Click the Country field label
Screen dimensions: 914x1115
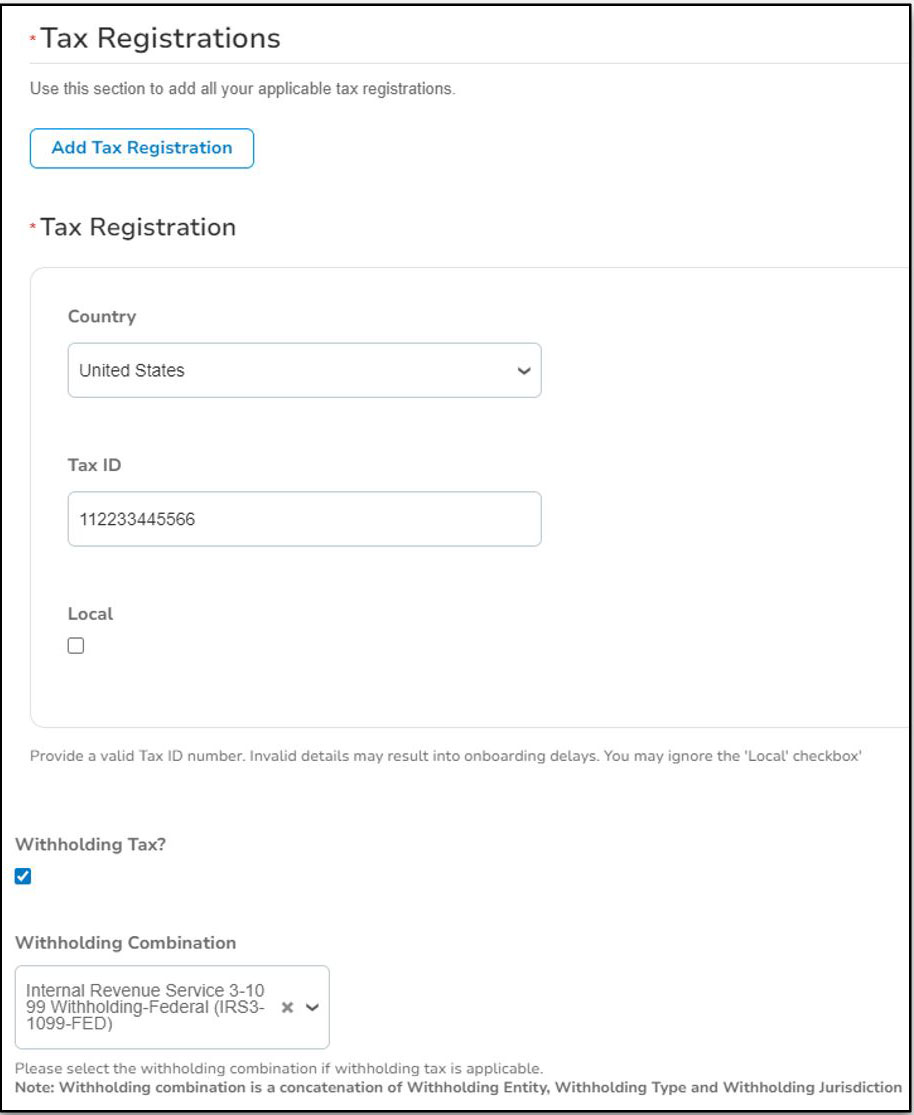pos(102,316)
